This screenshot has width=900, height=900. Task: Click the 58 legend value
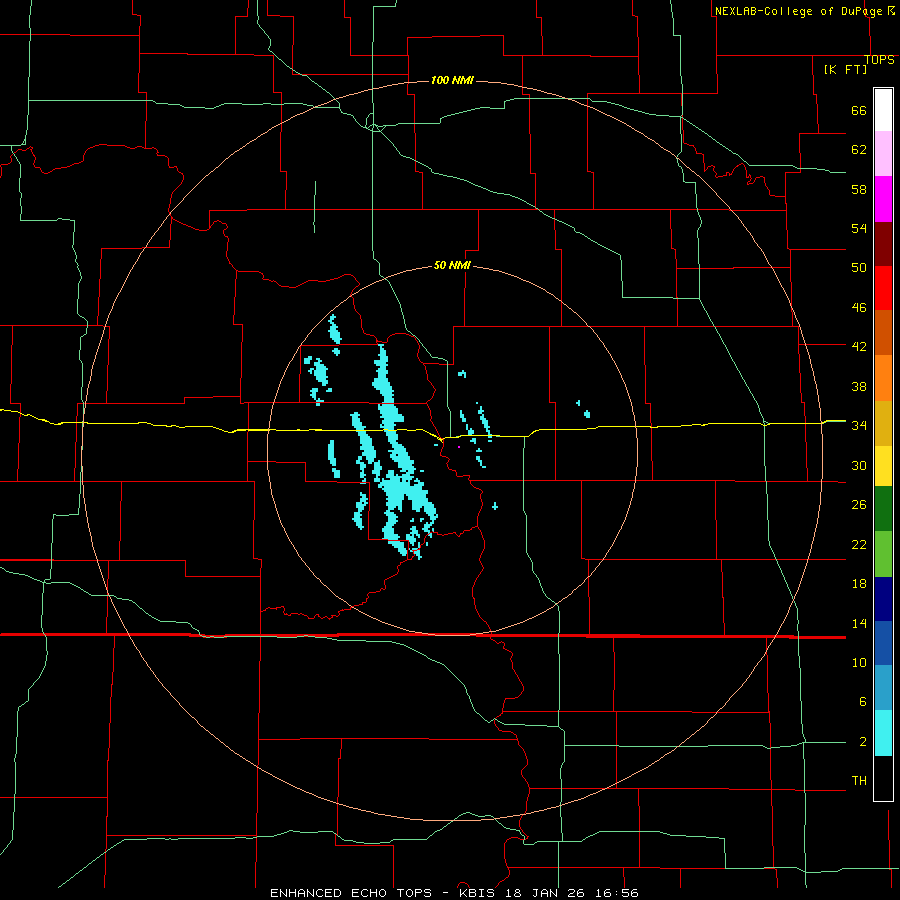pyautogui.click(x=859, y=189)
